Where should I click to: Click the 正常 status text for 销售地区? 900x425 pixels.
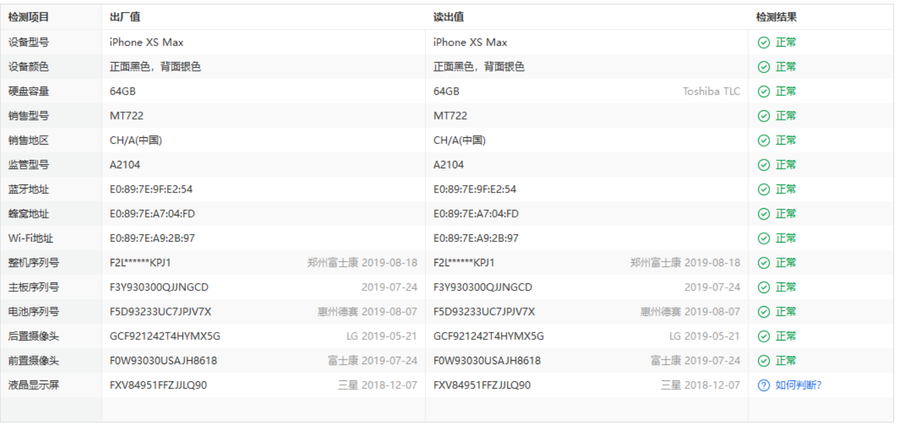pyautogui.click(x=785, y=141)
